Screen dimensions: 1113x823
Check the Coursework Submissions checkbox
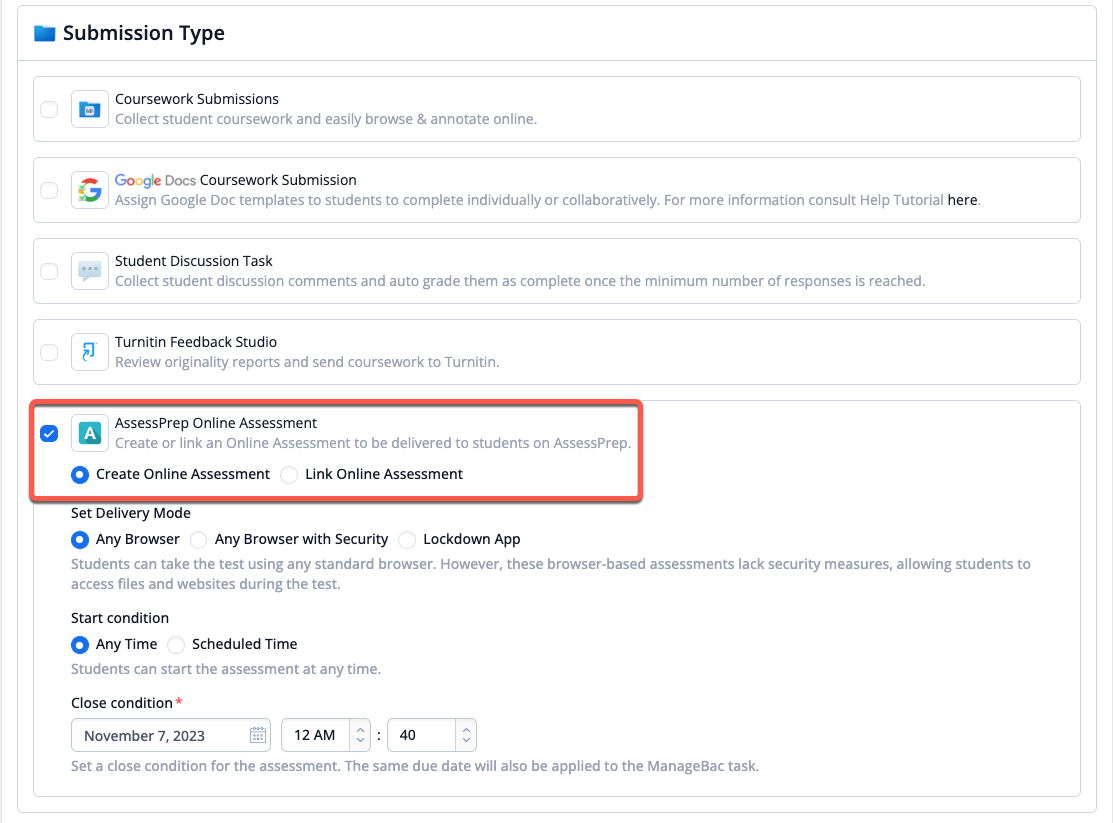click(x=49, y=109)
